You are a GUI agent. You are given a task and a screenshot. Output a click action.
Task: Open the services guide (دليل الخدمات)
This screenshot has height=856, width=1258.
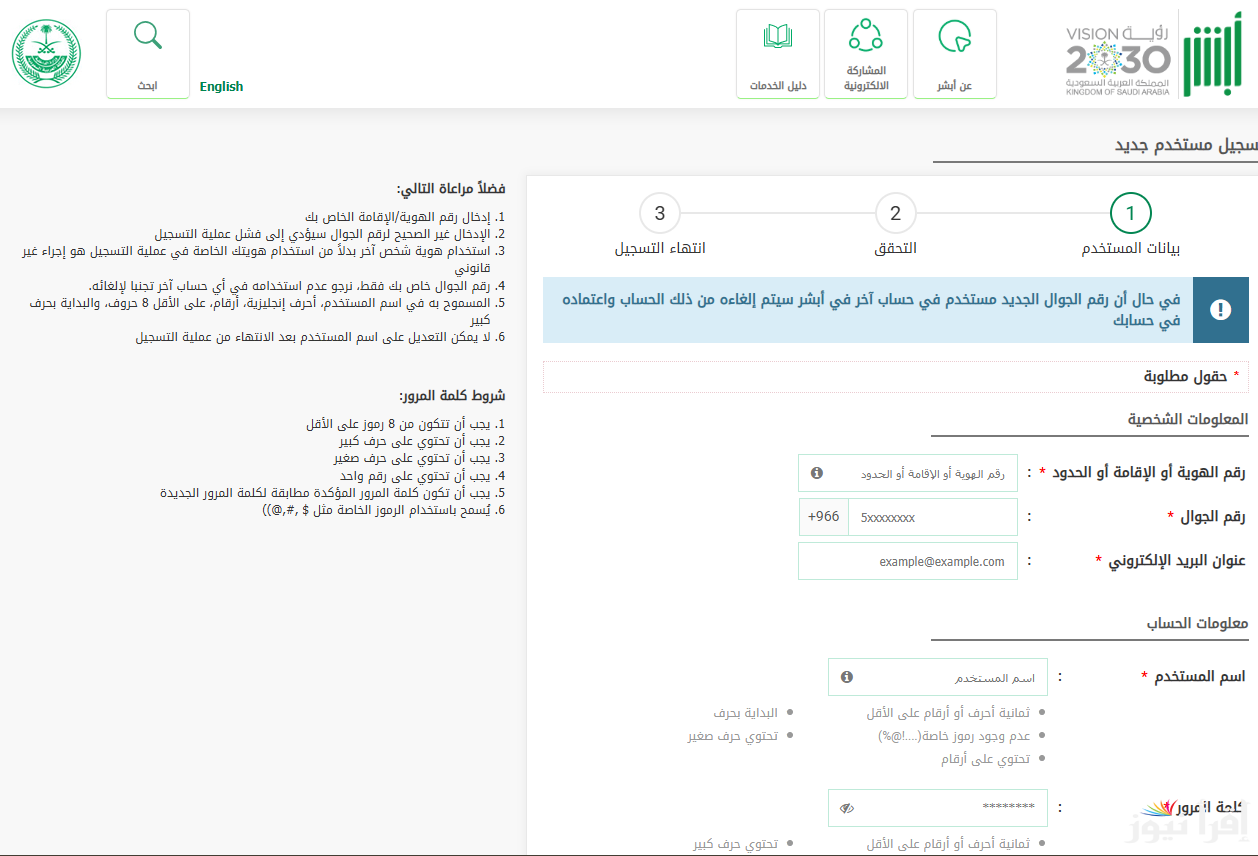click(x=778, y=54)
